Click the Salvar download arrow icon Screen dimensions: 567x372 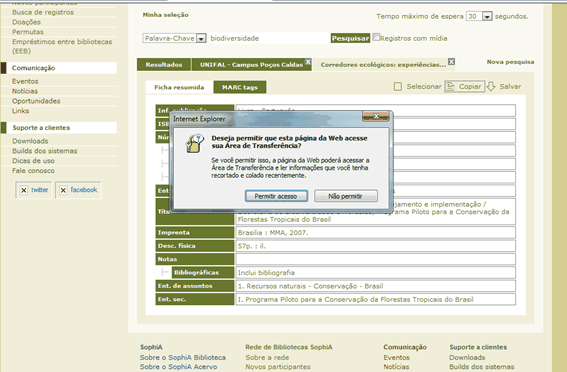491,86
